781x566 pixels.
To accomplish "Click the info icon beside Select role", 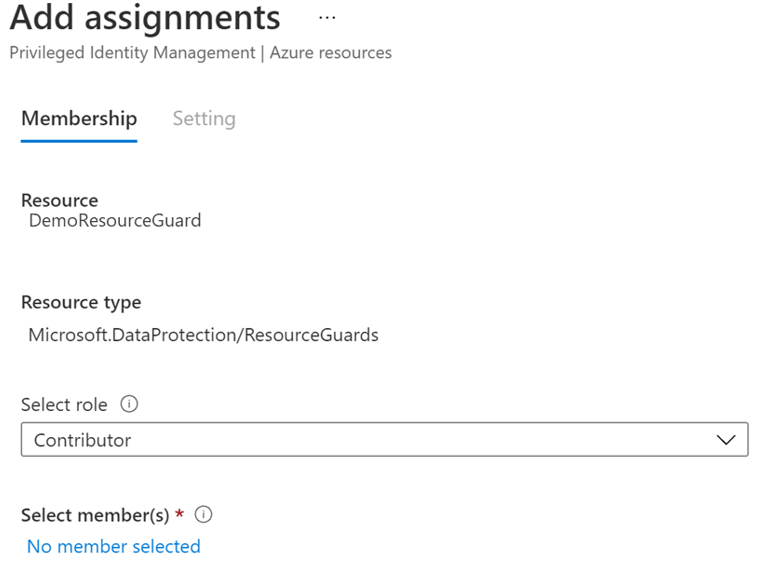I will pyautogui.click(x=130, y=404).
